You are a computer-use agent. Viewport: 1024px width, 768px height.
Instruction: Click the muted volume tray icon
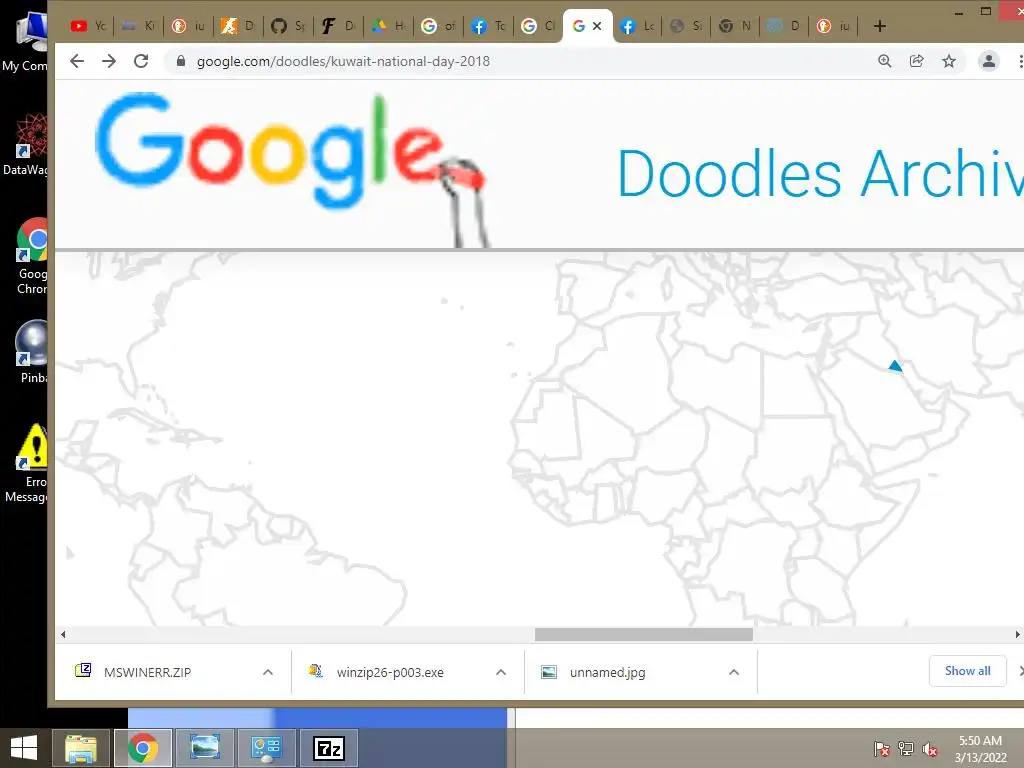pos(930,749)
